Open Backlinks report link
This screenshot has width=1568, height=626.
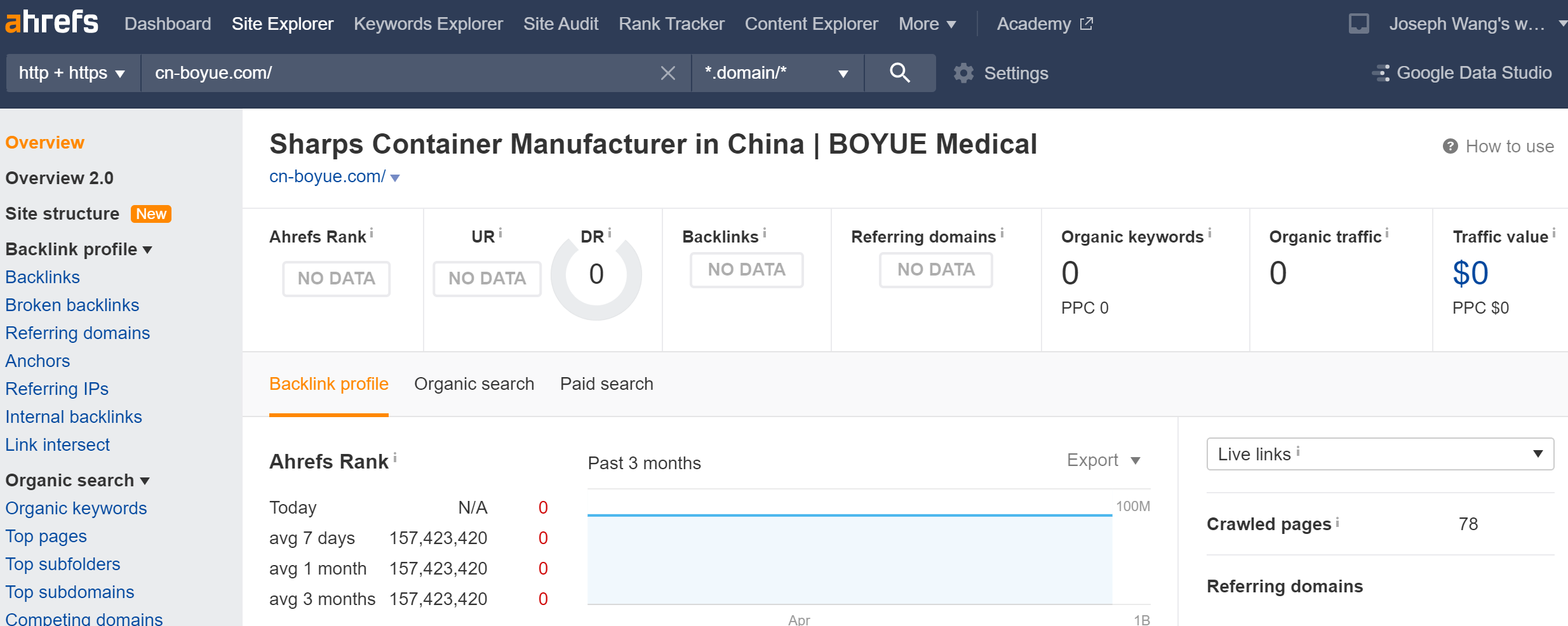(43, 277)
